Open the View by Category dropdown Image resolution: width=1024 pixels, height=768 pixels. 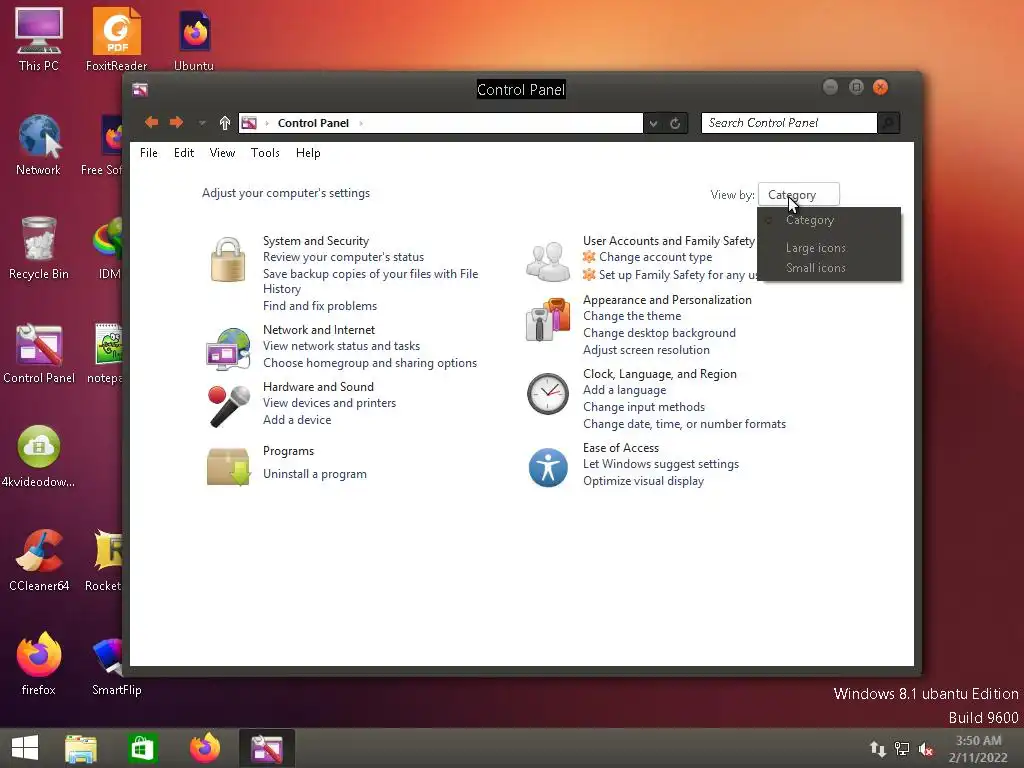coord(799,194)
